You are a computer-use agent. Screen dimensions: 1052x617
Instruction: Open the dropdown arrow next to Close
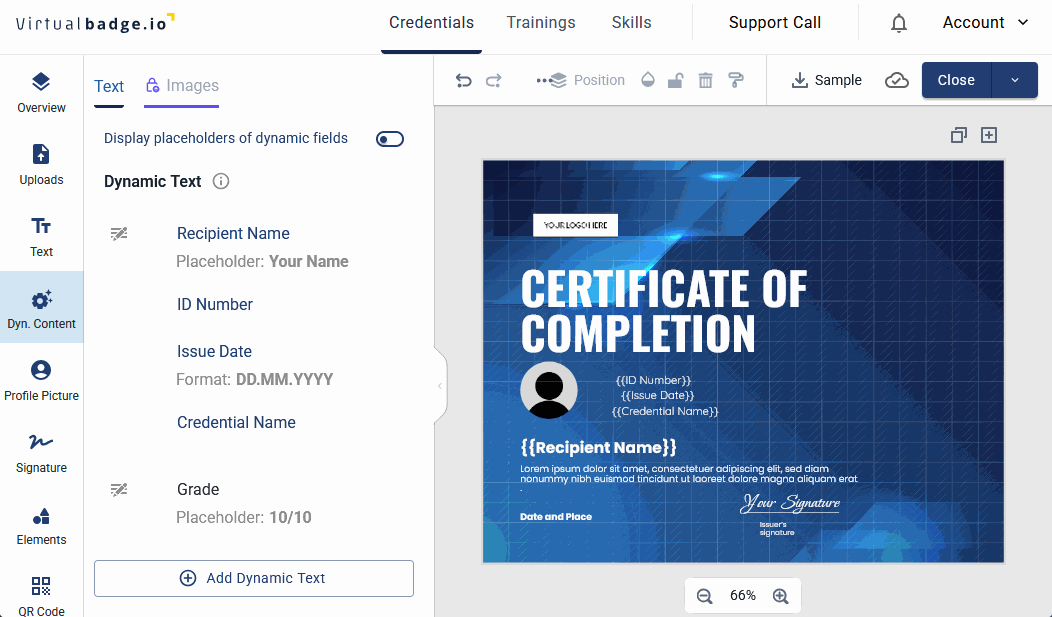click(1015, 81)
